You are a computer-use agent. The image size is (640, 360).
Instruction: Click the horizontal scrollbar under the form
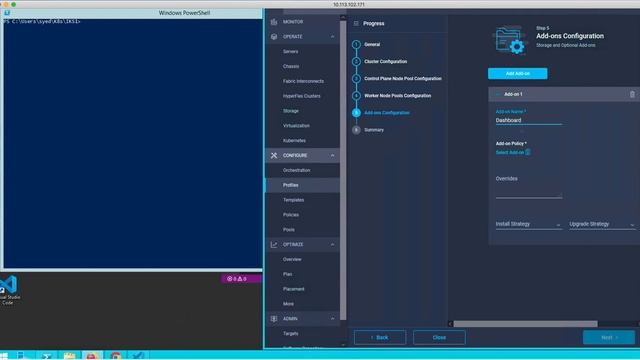tap(525, 324)
